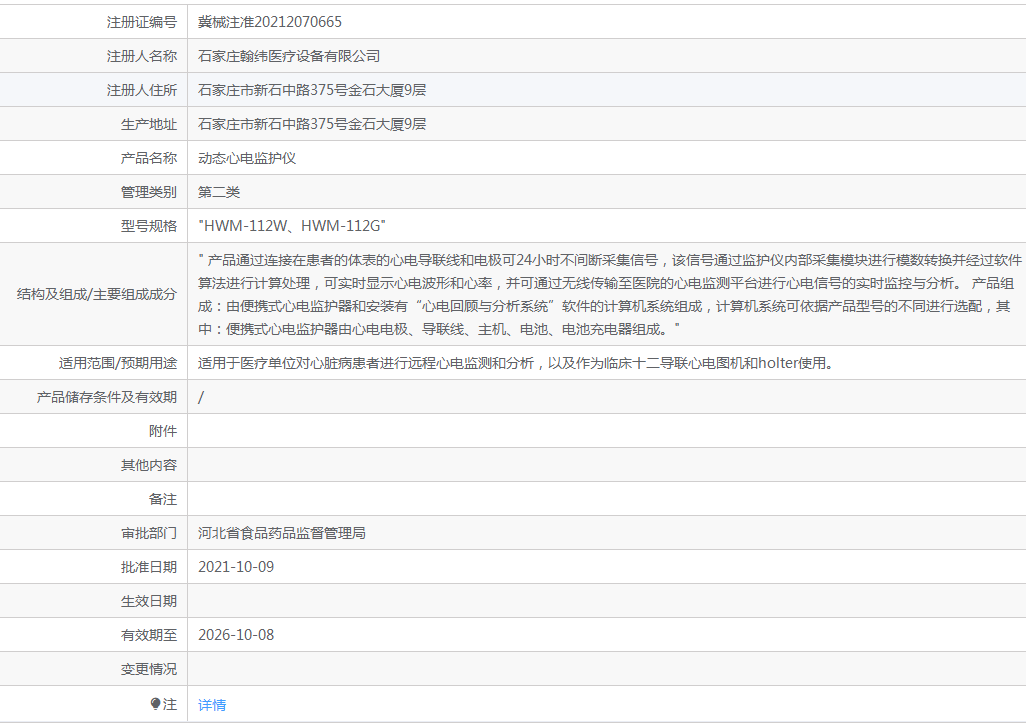Select the address in 生产地址 row

312,124
